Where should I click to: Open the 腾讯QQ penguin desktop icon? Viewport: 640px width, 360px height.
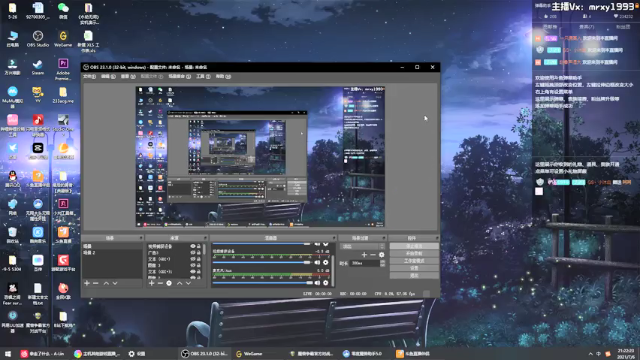click(13, 179)
